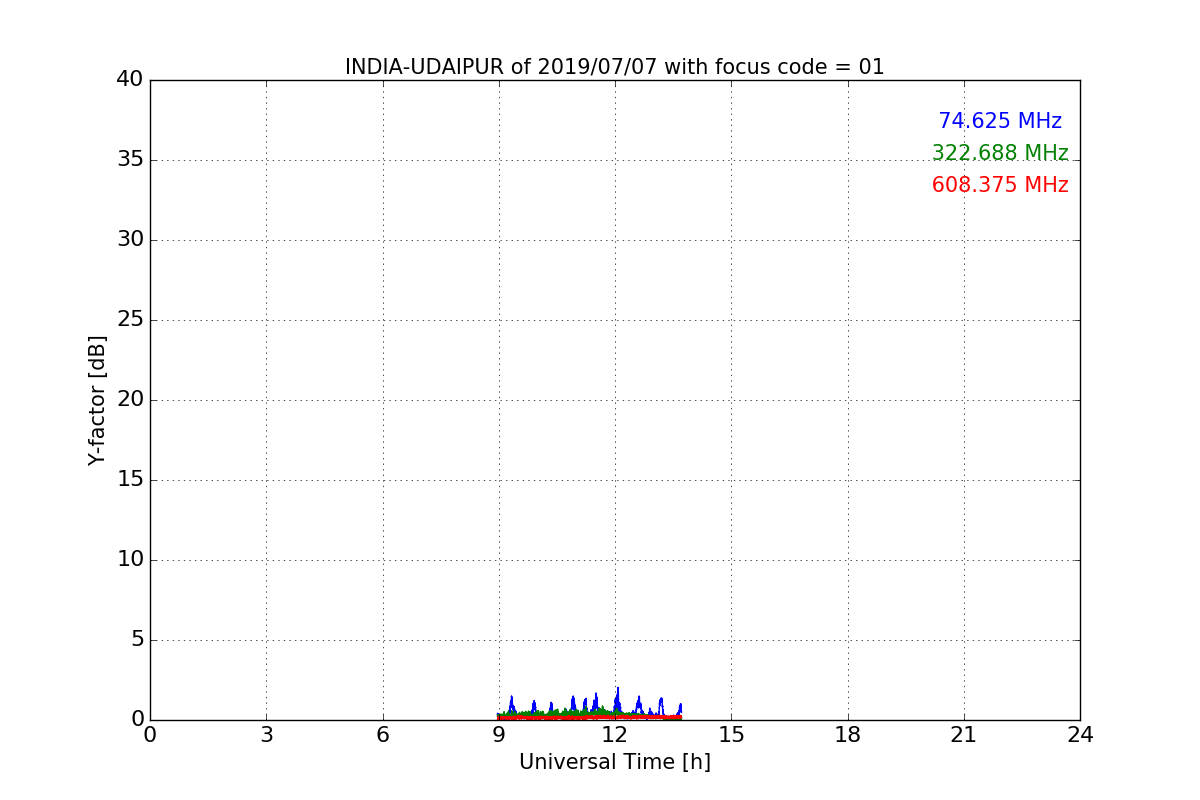Click the plot title INDIA-UDAIPUR of 2019/07/07
The image size is (1200, 800).
[x=615, y=67]
